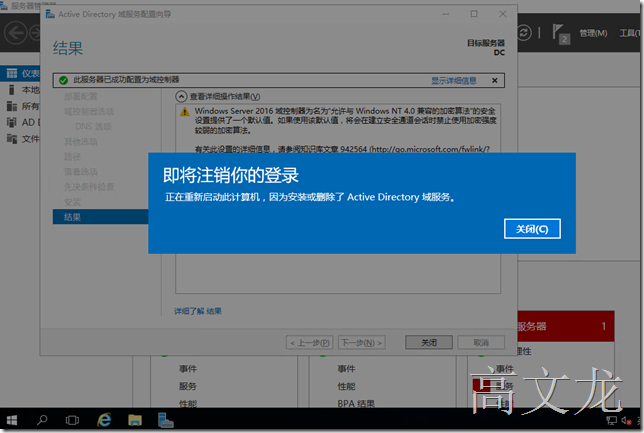Select 域控制器选项 step in wizard sidebar

(x=89, y=111)
